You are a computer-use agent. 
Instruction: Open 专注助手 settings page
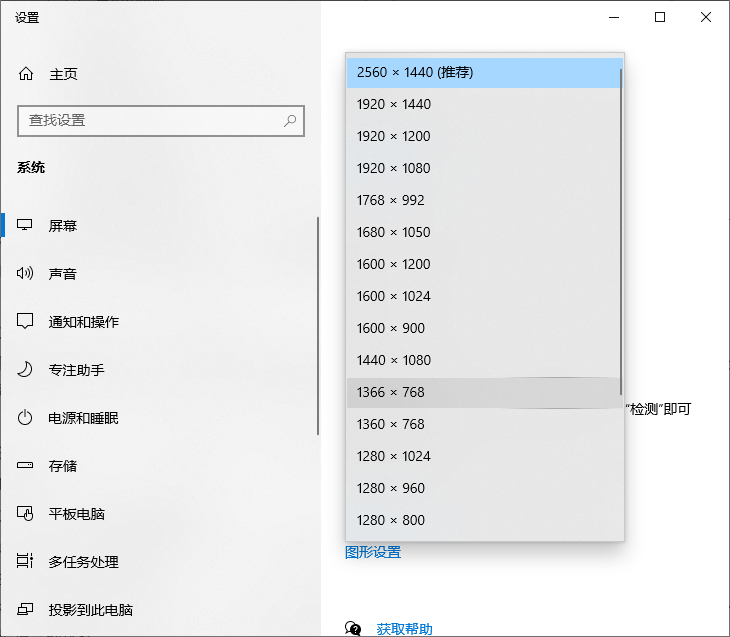click(160, 370)
